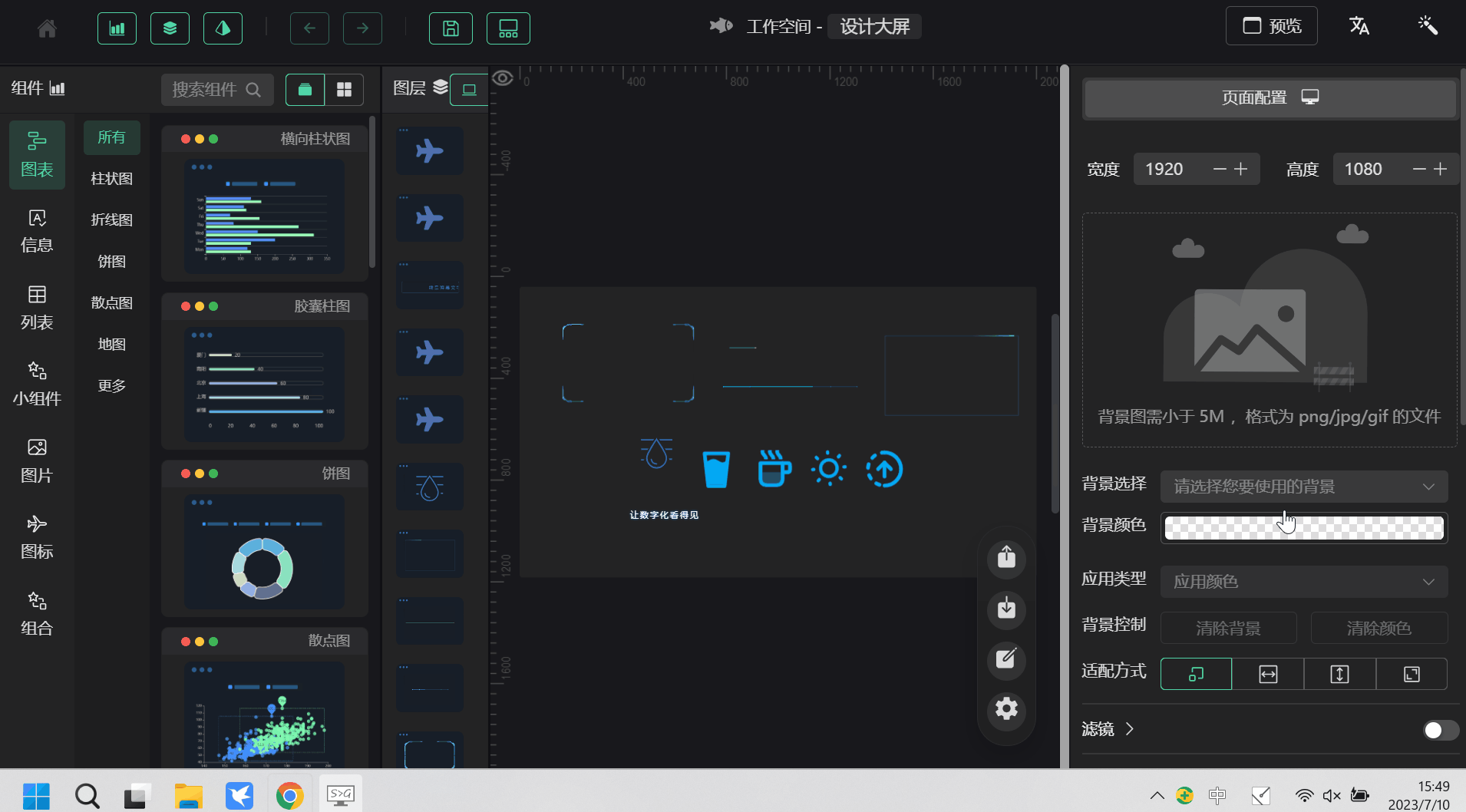Select the sun icon on the canvas
The height and width of the screenshot is (812, 1466).
829,468
